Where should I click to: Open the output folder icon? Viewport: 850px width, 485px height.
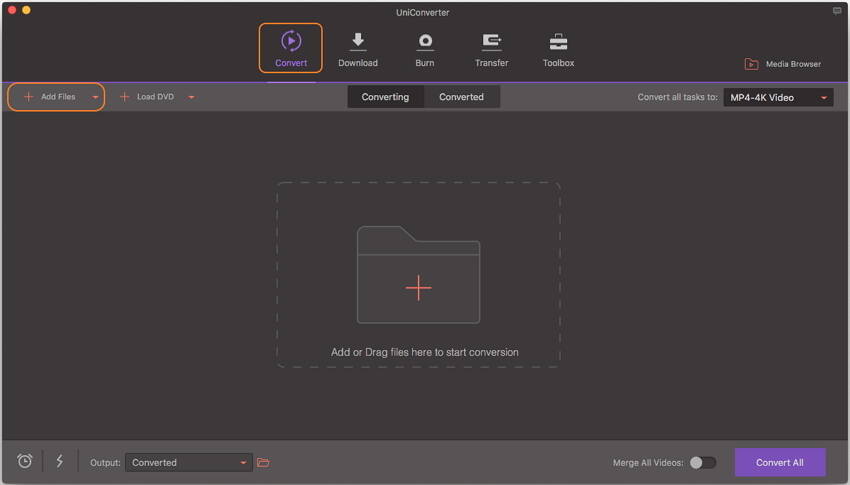click(263, 462)
